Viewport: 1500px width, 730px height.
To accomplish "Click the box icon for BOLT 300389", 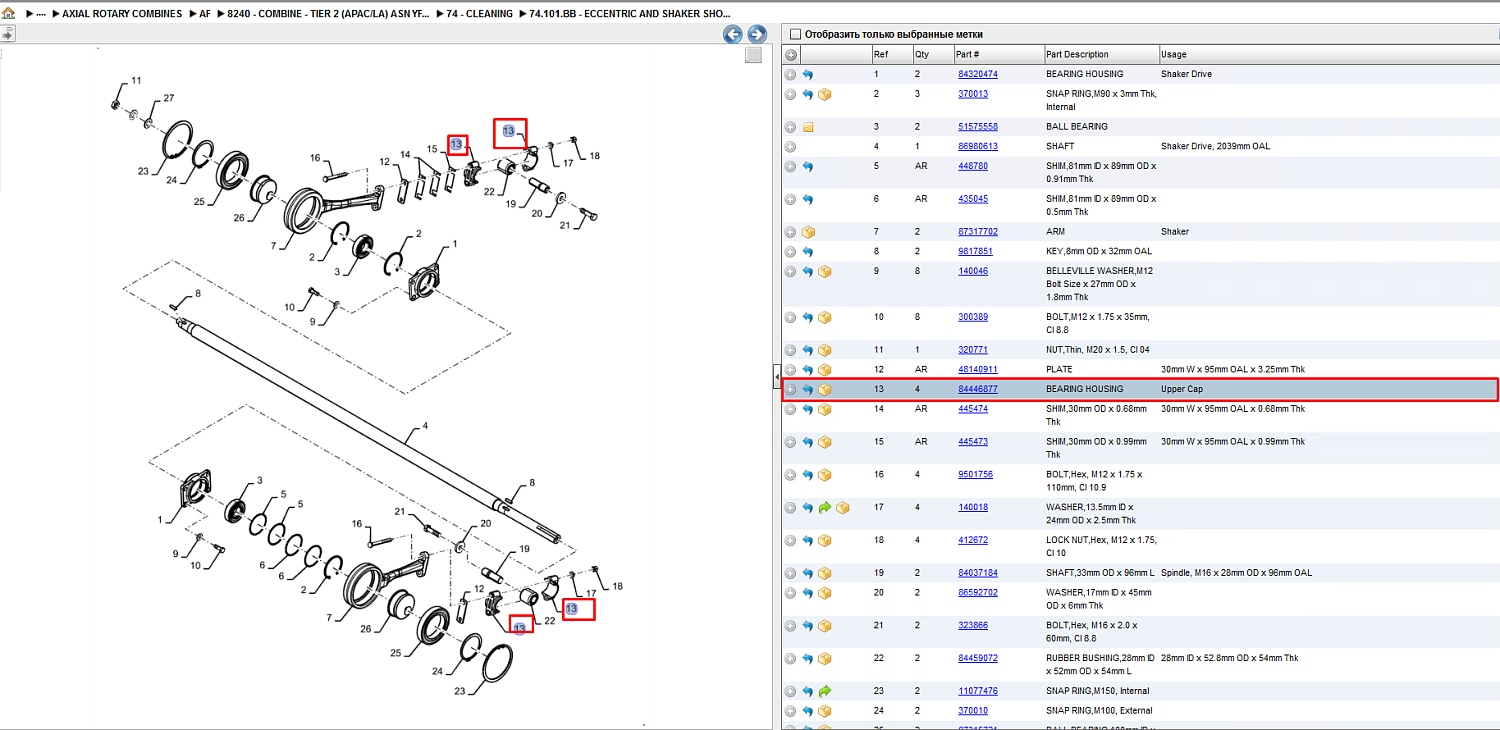I will pyautogui.click(x=825, y=318).
